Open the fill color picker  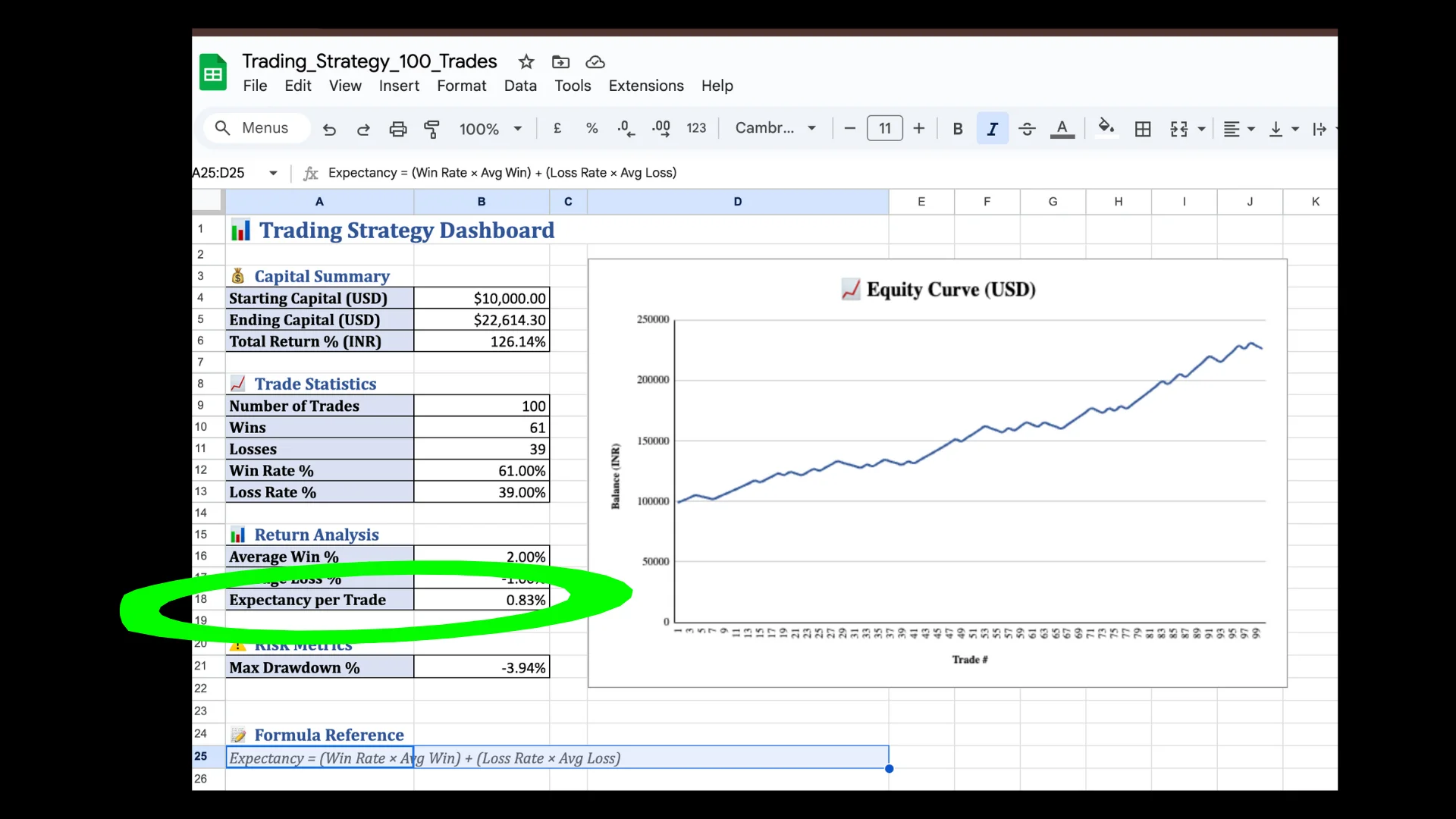click(1106, 127)
